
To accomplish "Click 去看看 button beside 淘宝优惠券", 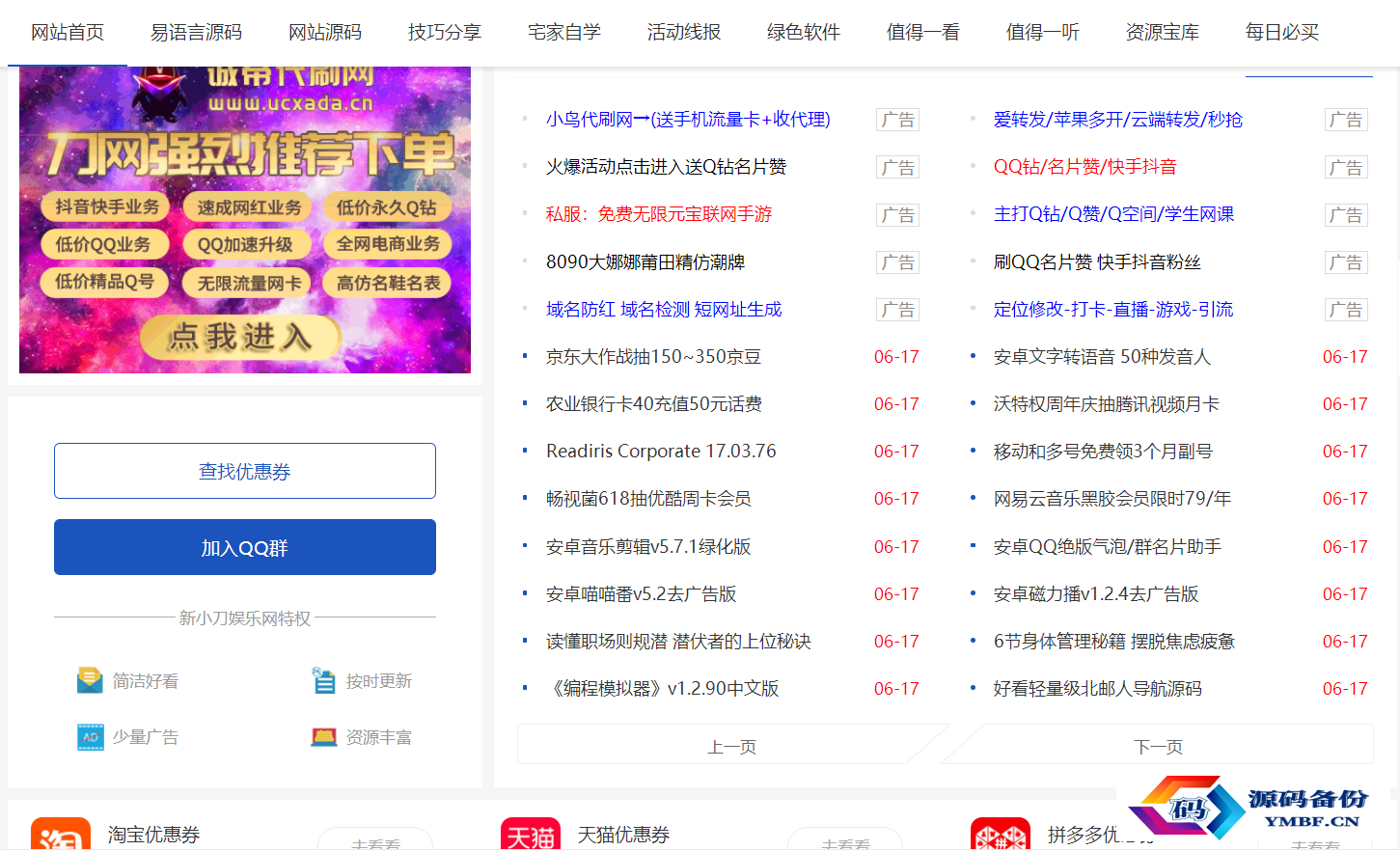I will tap(375, 839).
